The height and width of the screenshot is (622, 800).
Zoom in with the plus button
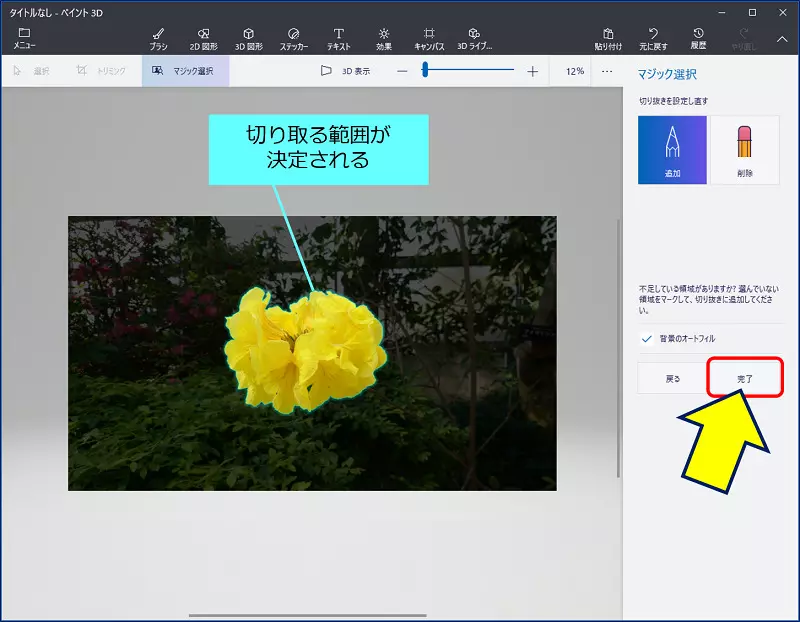click(x=532, y=71)
